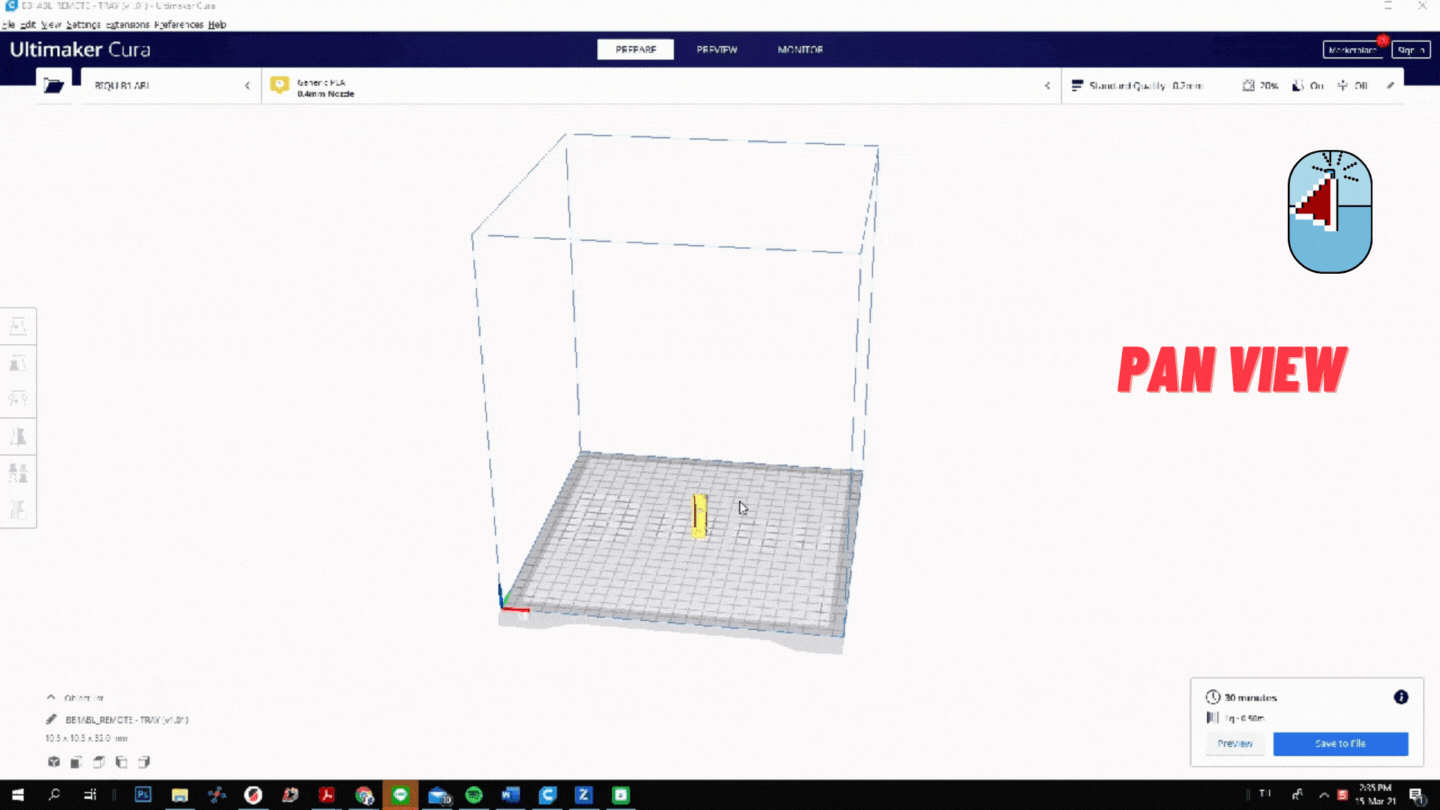Open Photoshop from the taskbar
This screenshot has width=1440, height=810.
tap(143, 795)
